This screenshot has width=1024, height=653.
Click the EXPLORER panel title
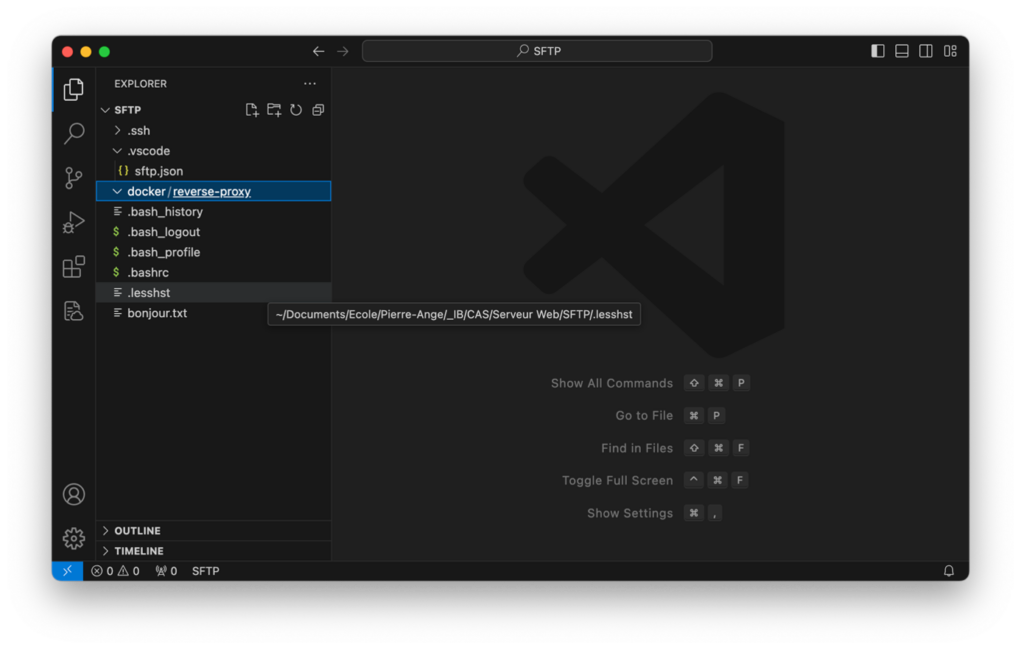coord(140,84)
